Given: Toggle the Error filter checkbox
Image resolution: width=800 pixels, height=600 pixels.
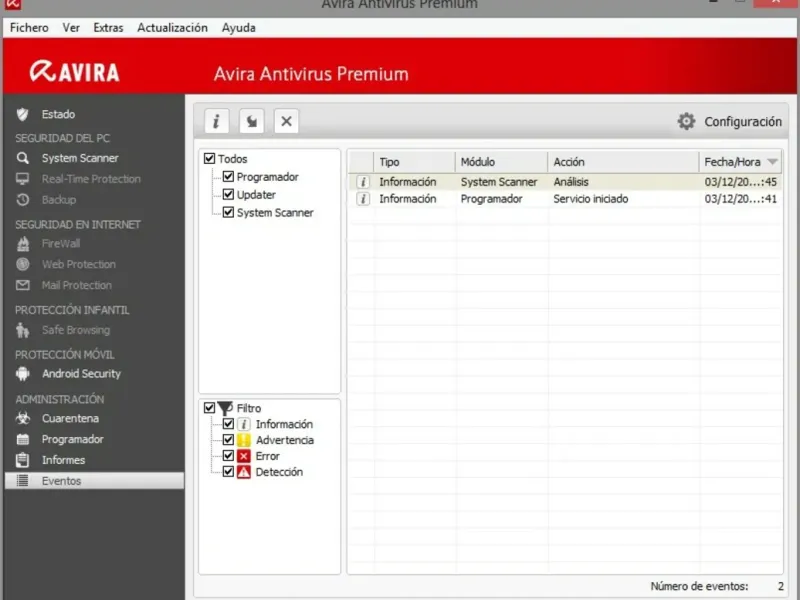Looking at the screenshot, I should pyautogui.click(x=228, y=456).
